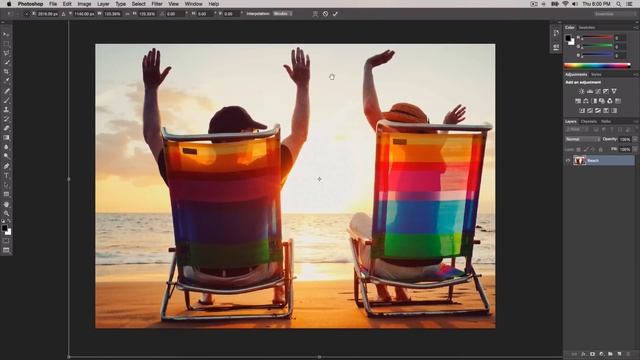Toggle relative positioning triangle in options bar
The height and width of the screenshot is (360, 640).
(x=63, y=14)
